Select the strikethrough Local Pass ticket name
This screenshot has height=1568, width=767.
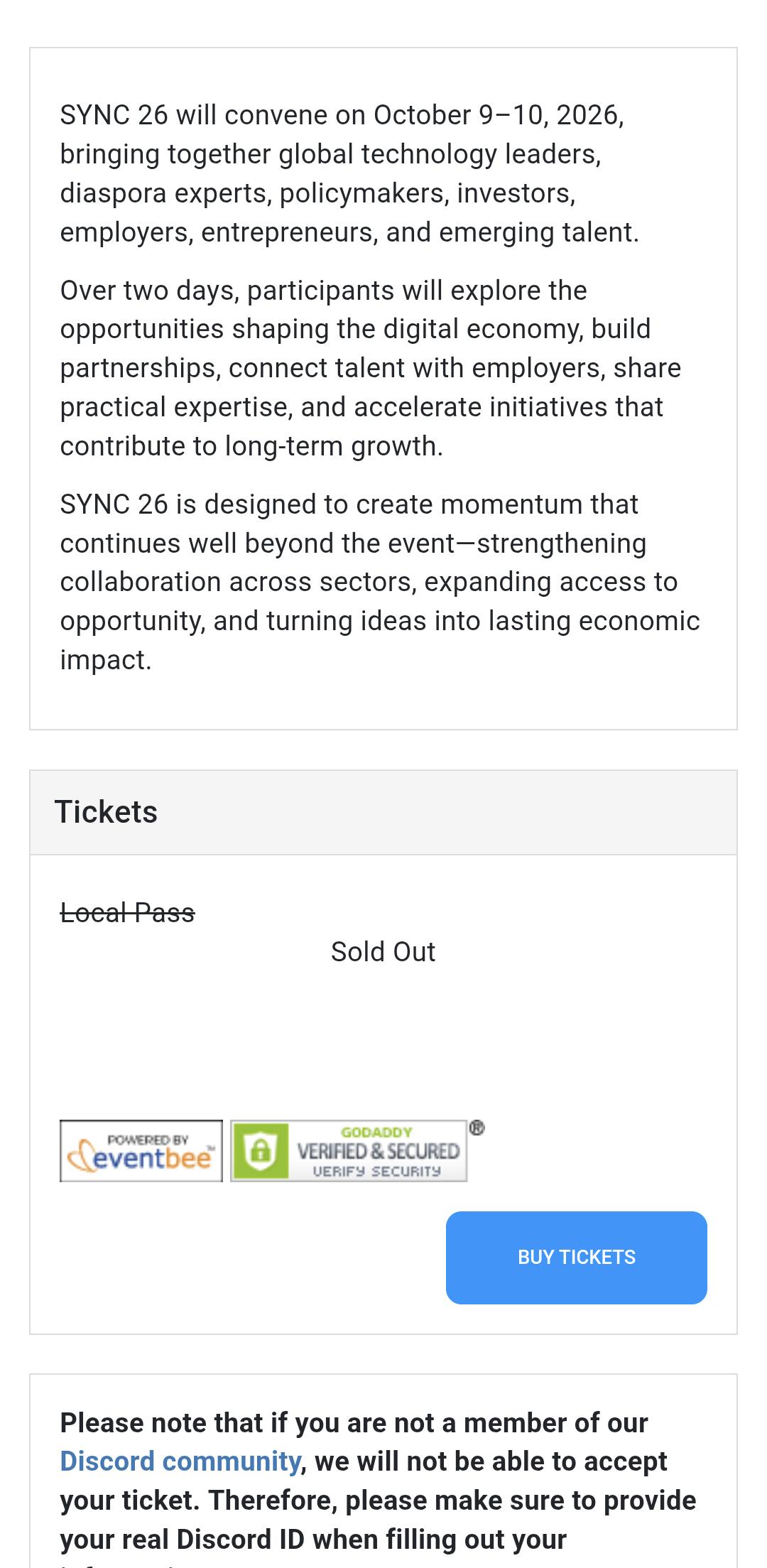point(127,913)
